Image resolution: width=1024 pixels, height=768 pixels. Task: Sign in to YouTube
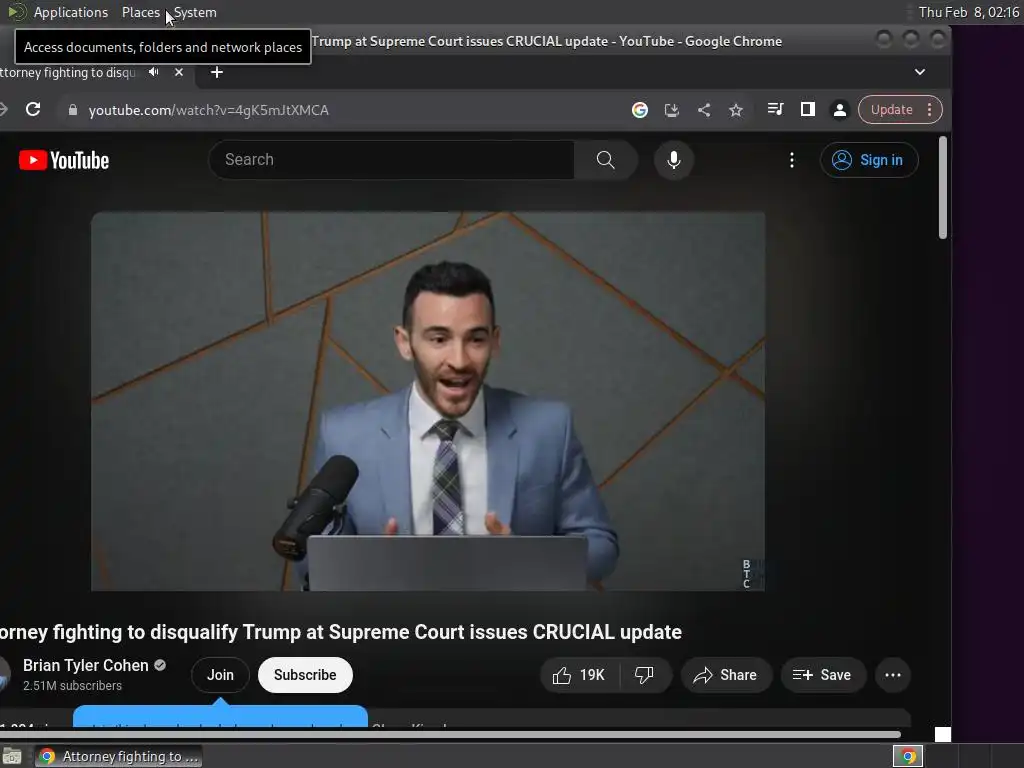point(869,160)
